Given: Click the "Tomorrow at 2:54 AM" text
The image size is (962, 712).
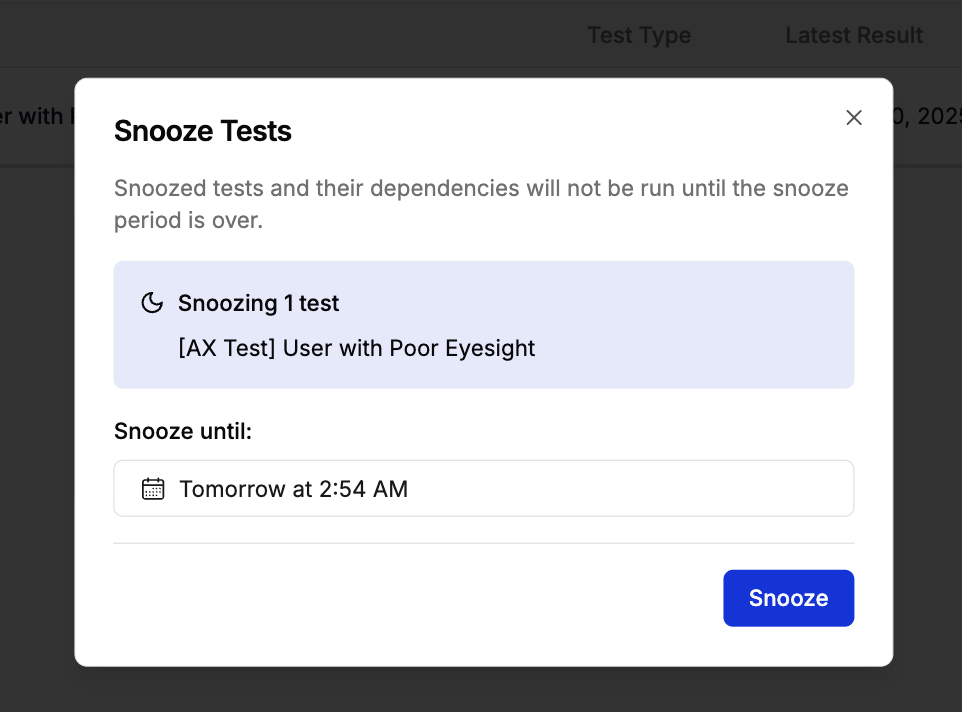Looking at the screenshot, I should coord(293,489).
